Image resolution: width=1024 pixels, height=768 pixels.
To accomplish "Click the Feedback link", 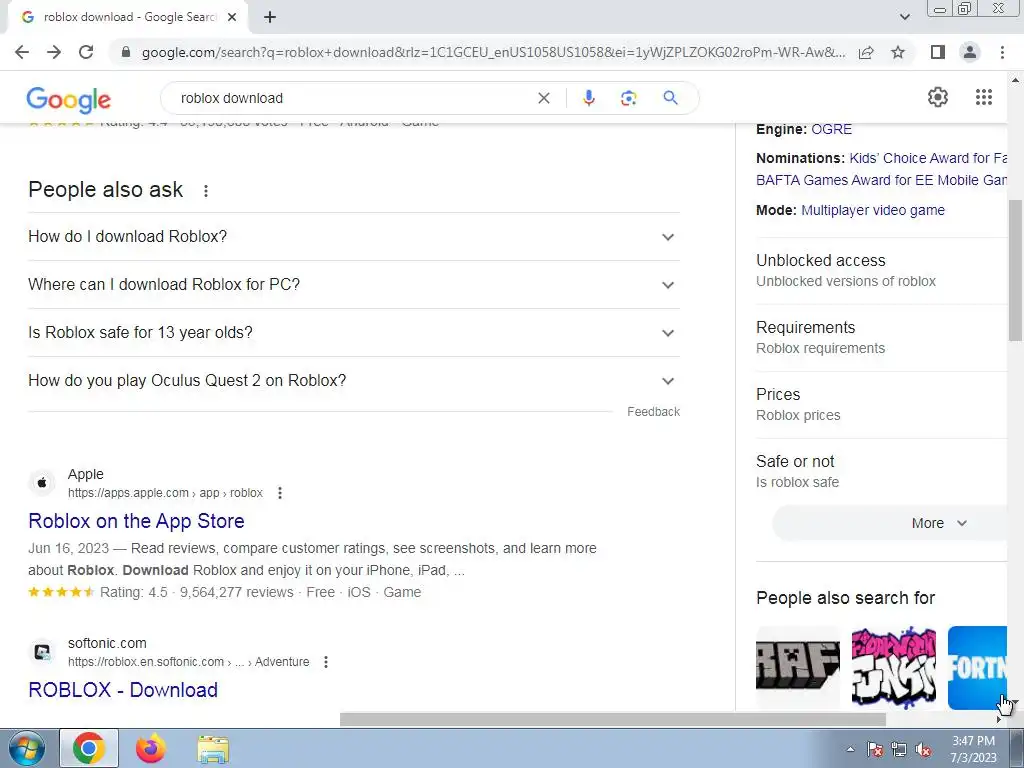I will pos(653,412).
